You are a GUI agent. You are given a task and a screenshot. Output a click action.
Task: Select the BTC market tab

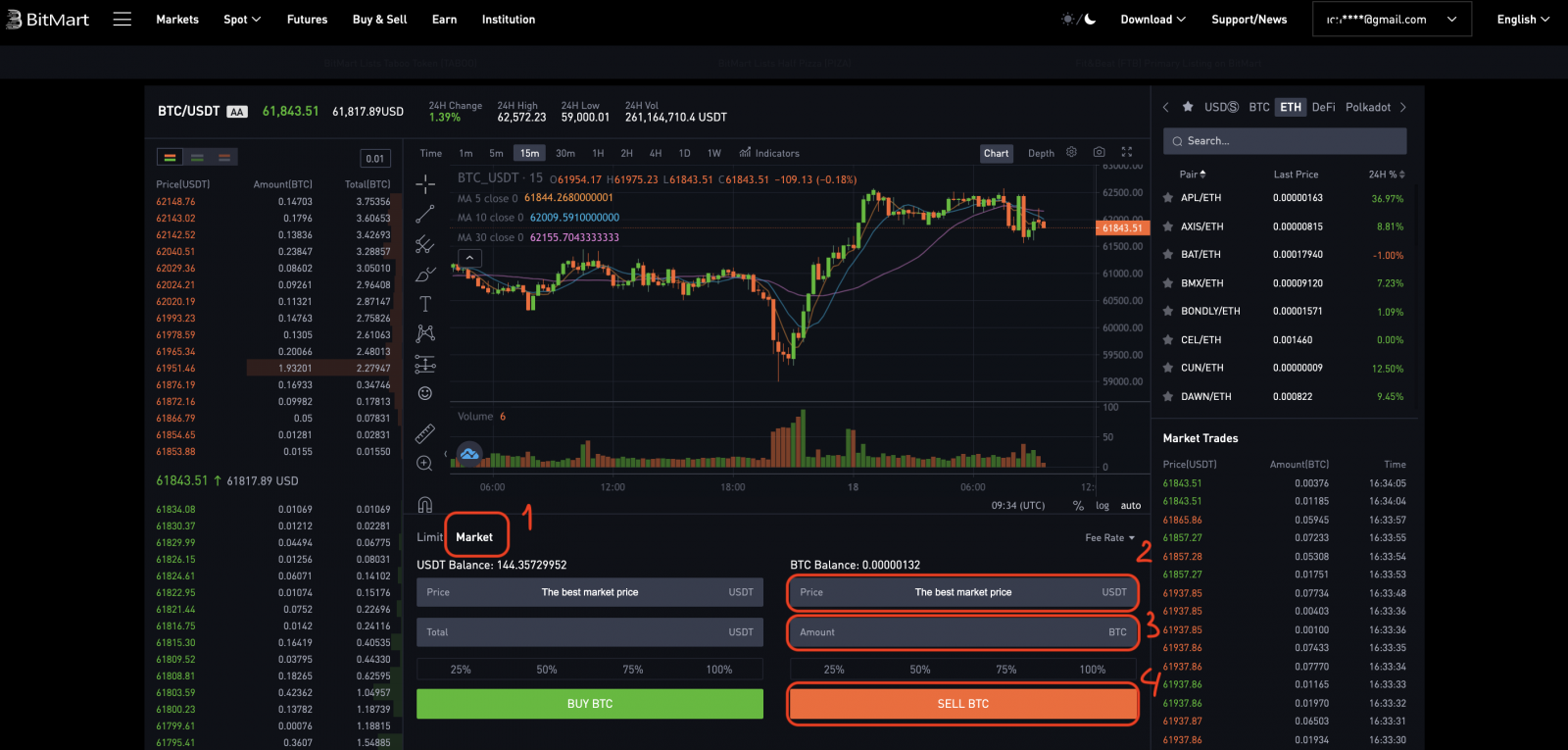[x=1259, y=107]
